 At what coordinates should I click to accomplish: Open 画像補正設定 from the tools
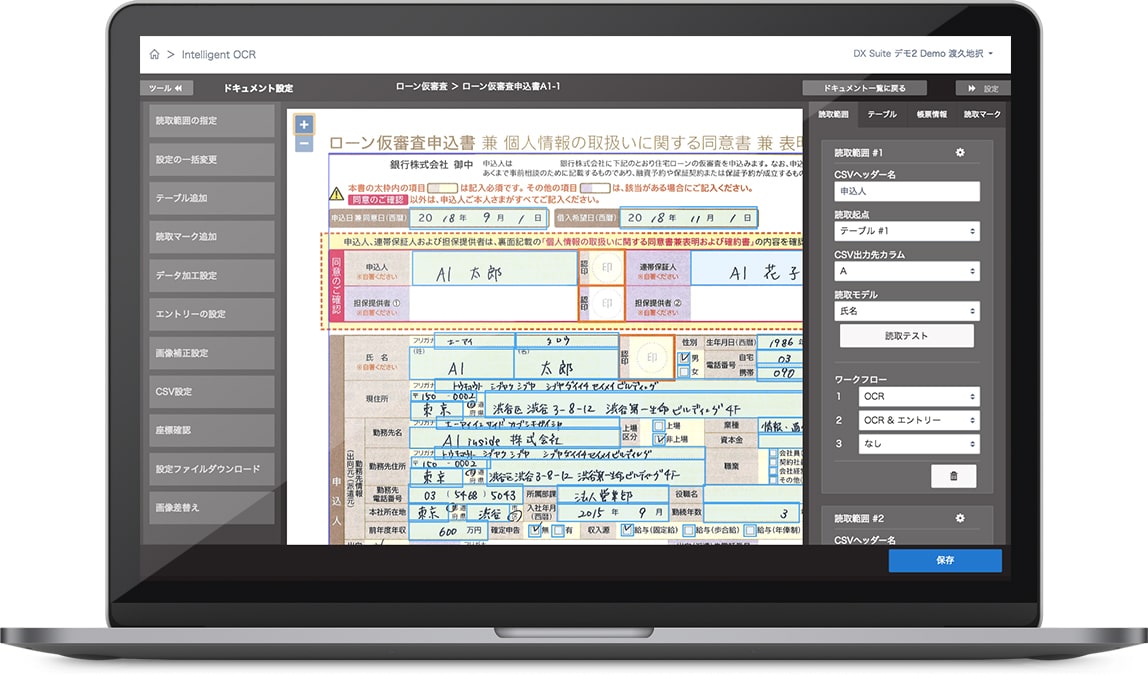[x=212, y=353]
